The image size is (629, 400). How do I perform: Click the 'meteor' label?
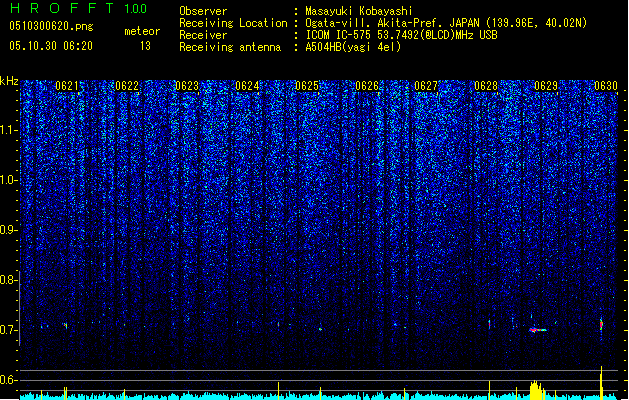(x=142, y=31)
